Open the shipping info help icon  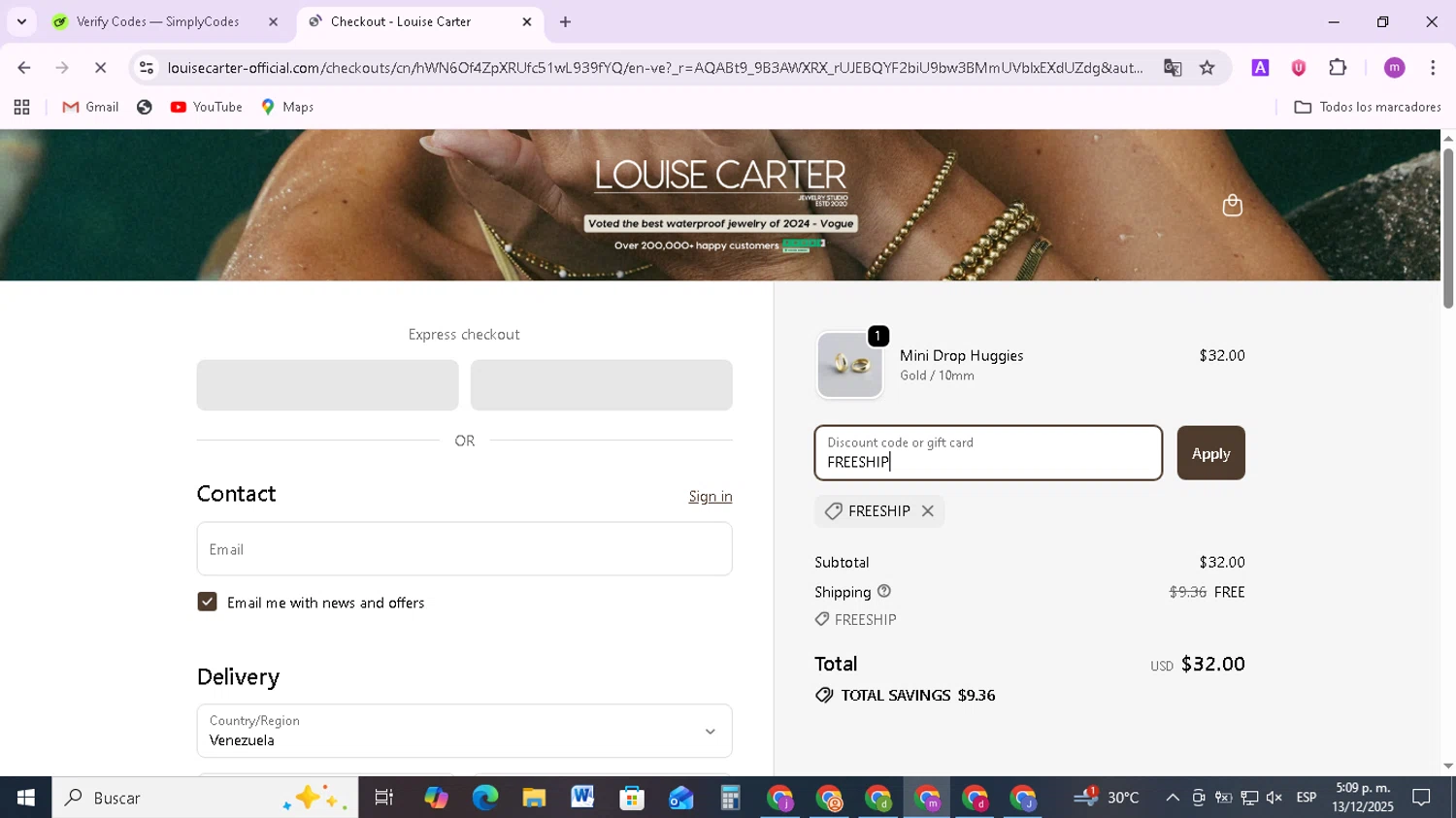point(883,591)
